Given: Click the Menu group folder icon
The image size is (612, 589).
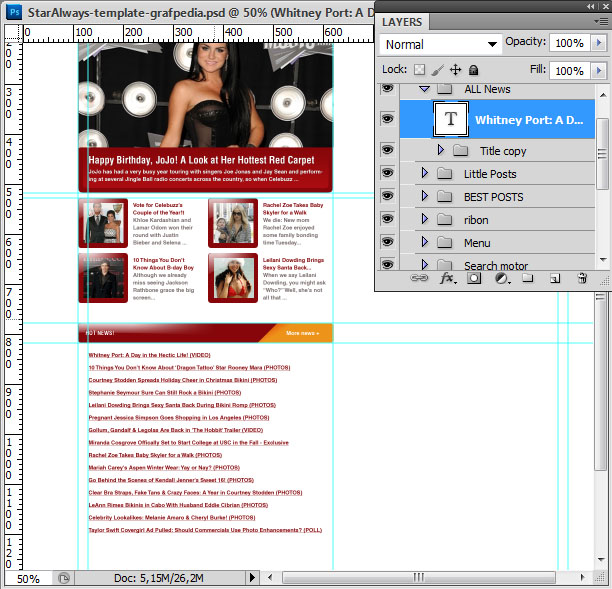Looking at the screenshot, I should click(445, 242).
